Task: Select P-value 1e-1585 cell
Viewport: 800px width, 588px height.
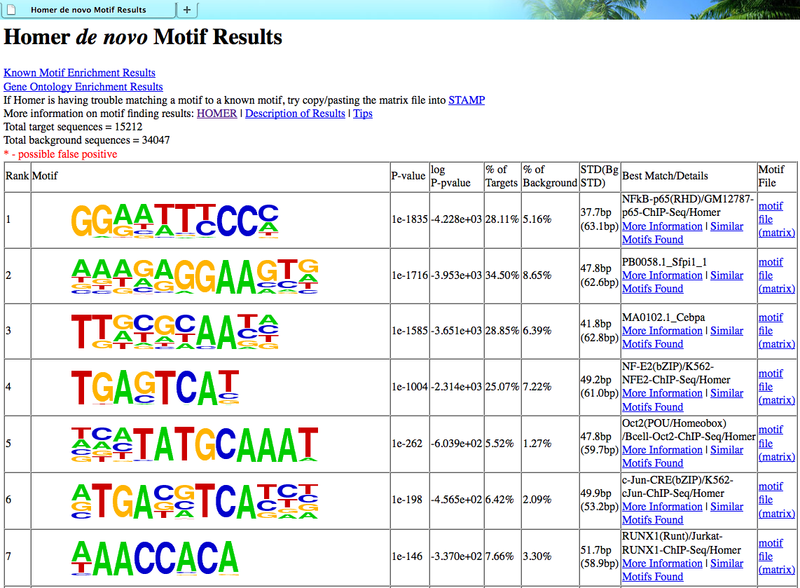Action: (410, 331)
